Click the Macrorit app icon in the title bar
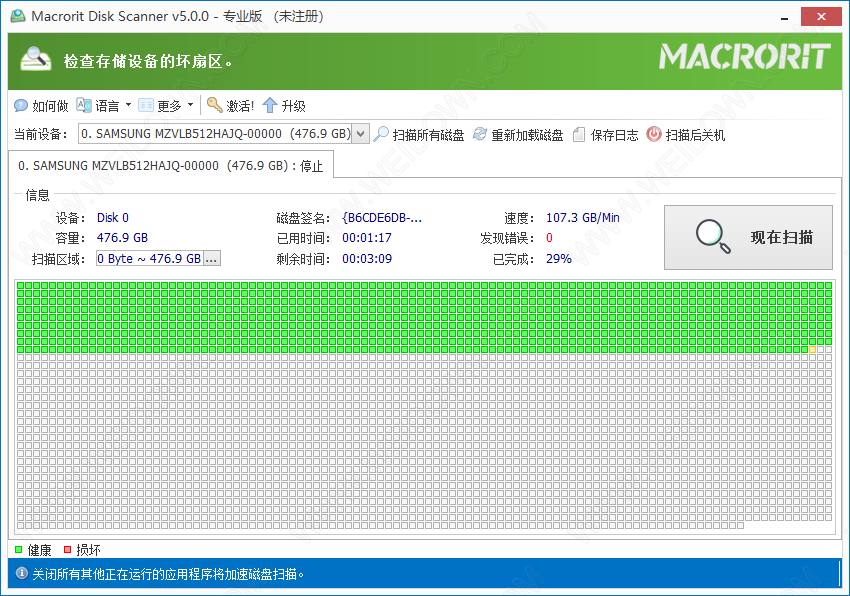Viewport: 850px width, 596px height. [x=17, y=16]
